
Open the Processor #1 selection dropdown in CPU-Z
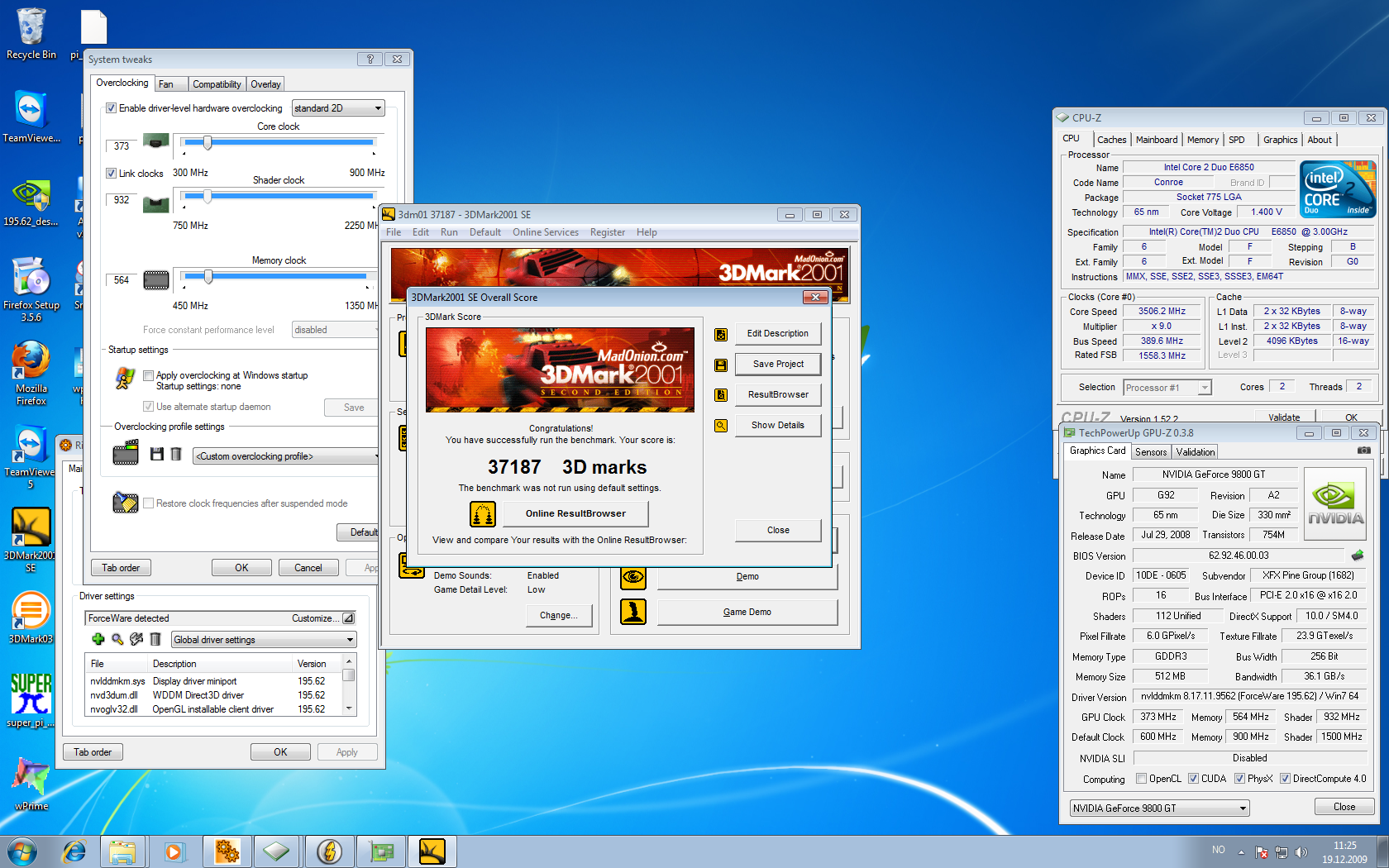click(x=1167, y=388)
